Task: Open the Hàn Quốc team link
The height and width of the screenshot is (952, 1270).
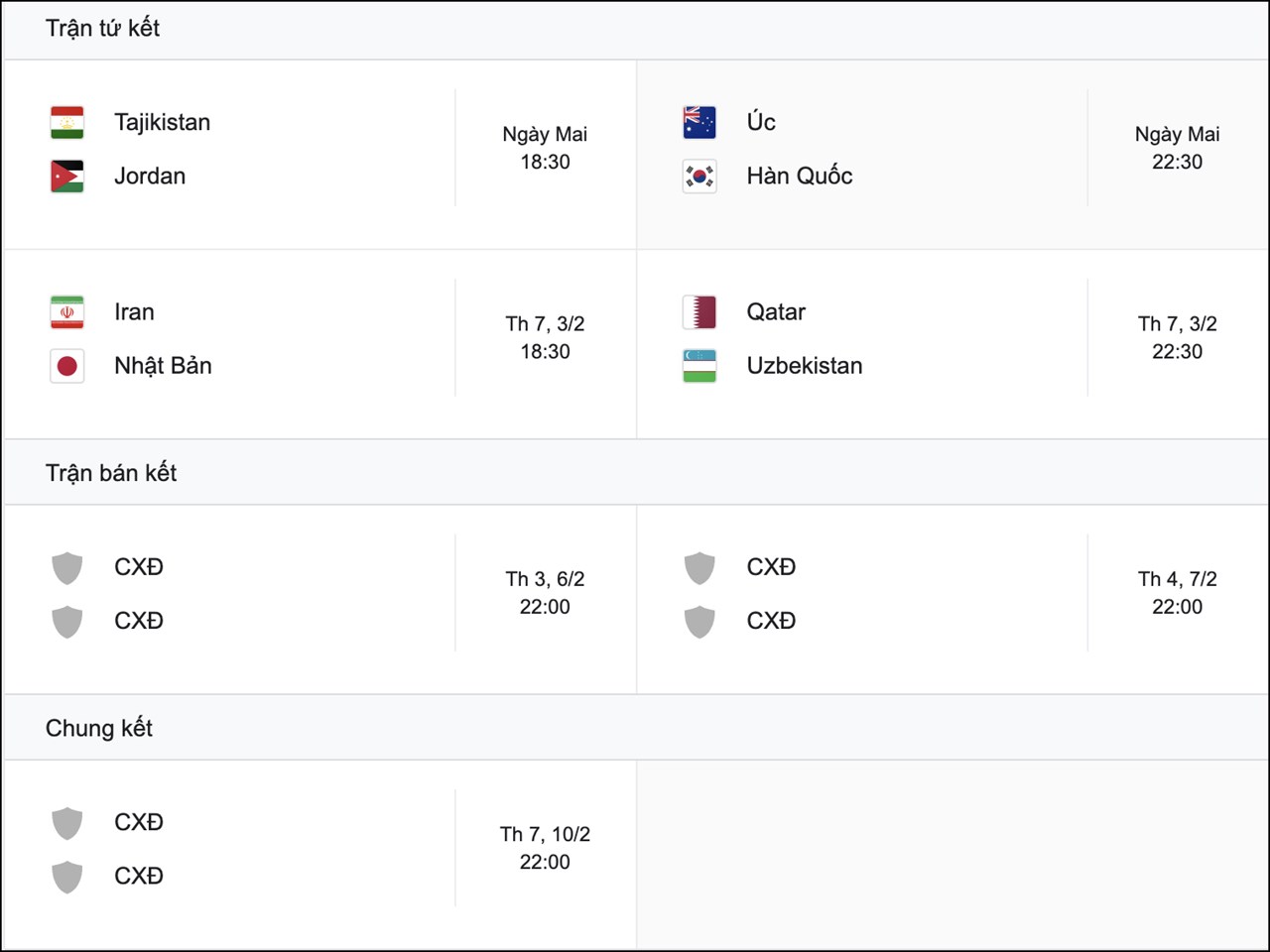Action: [x=799, y=176]
